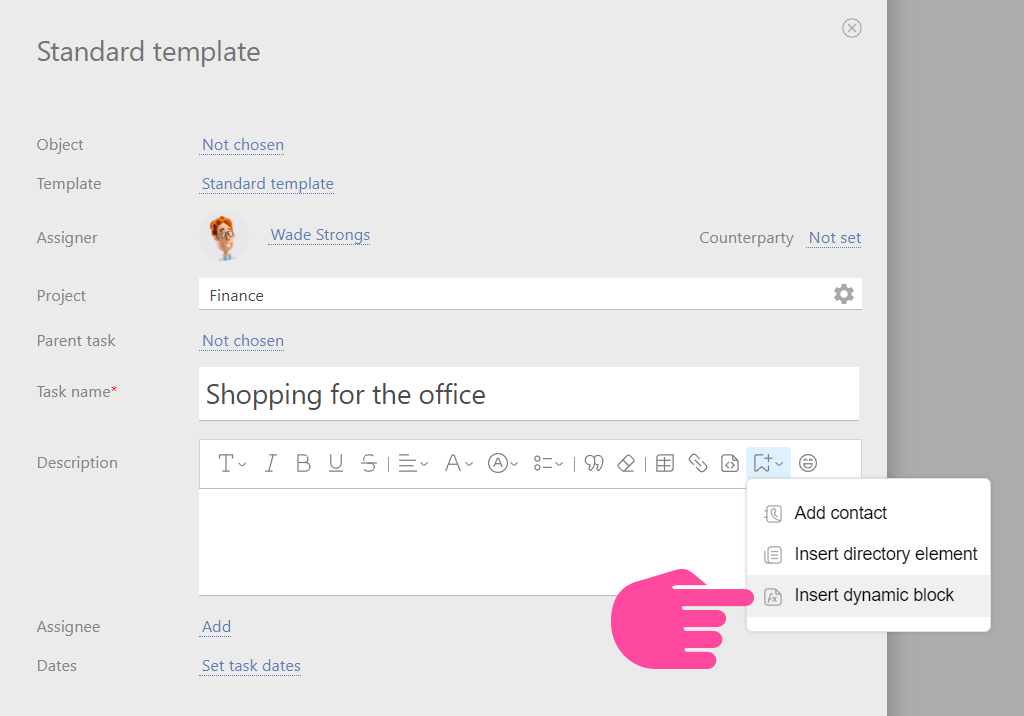The width and height of the screenshot is (1024, 716).
Task: Open assigner Wade Strongs link
Action: [320, 235]
